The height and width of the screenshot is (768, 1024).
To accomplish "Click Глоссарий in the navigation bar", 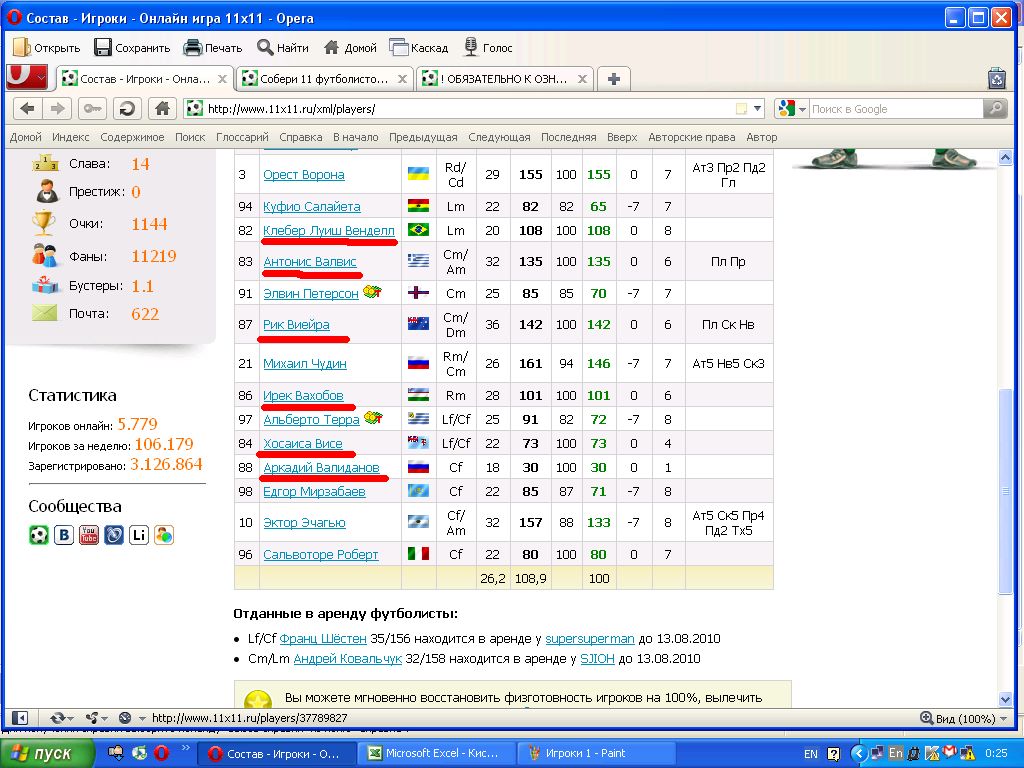I will (242, 137).
